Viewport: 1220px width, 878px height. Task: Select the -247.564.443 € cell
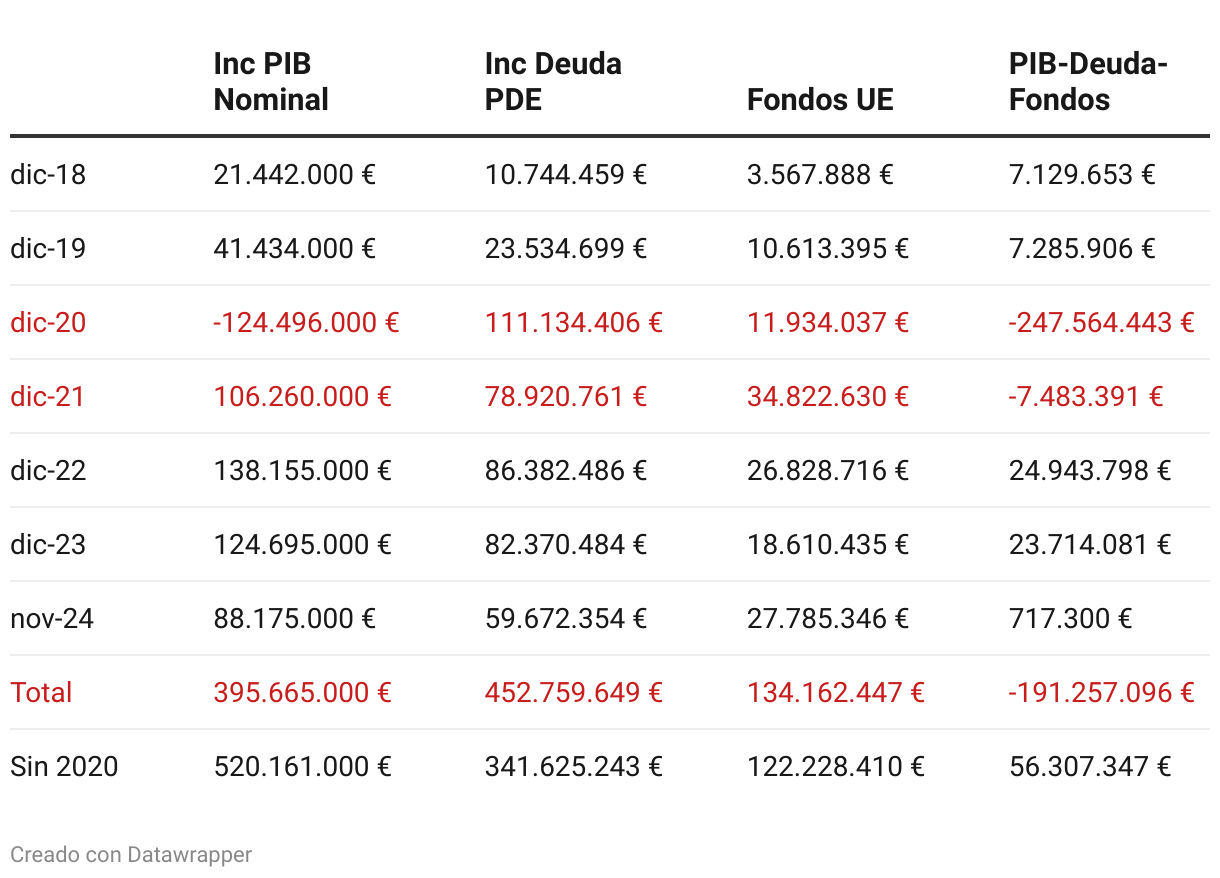(x=1101, y=323)
